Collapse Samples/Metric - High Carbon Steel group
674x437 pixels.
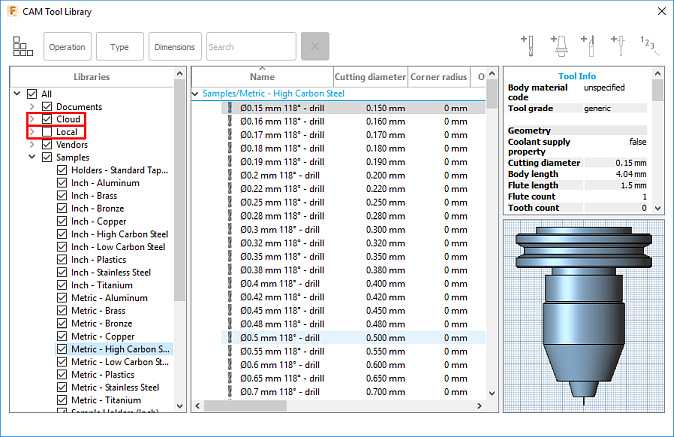(196, 94)
